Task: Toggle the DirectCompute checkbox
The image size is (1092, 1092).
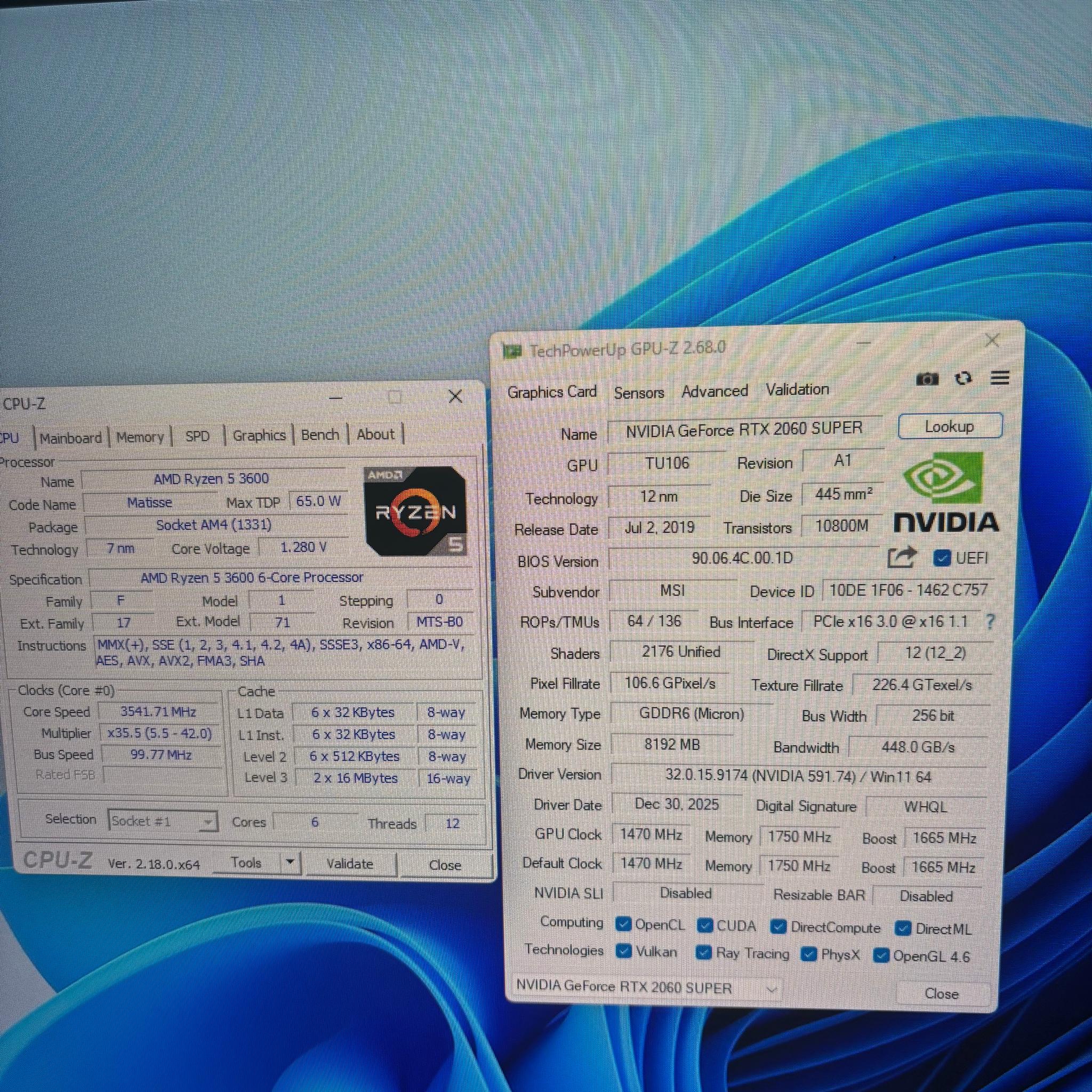Action: [778, 927]
